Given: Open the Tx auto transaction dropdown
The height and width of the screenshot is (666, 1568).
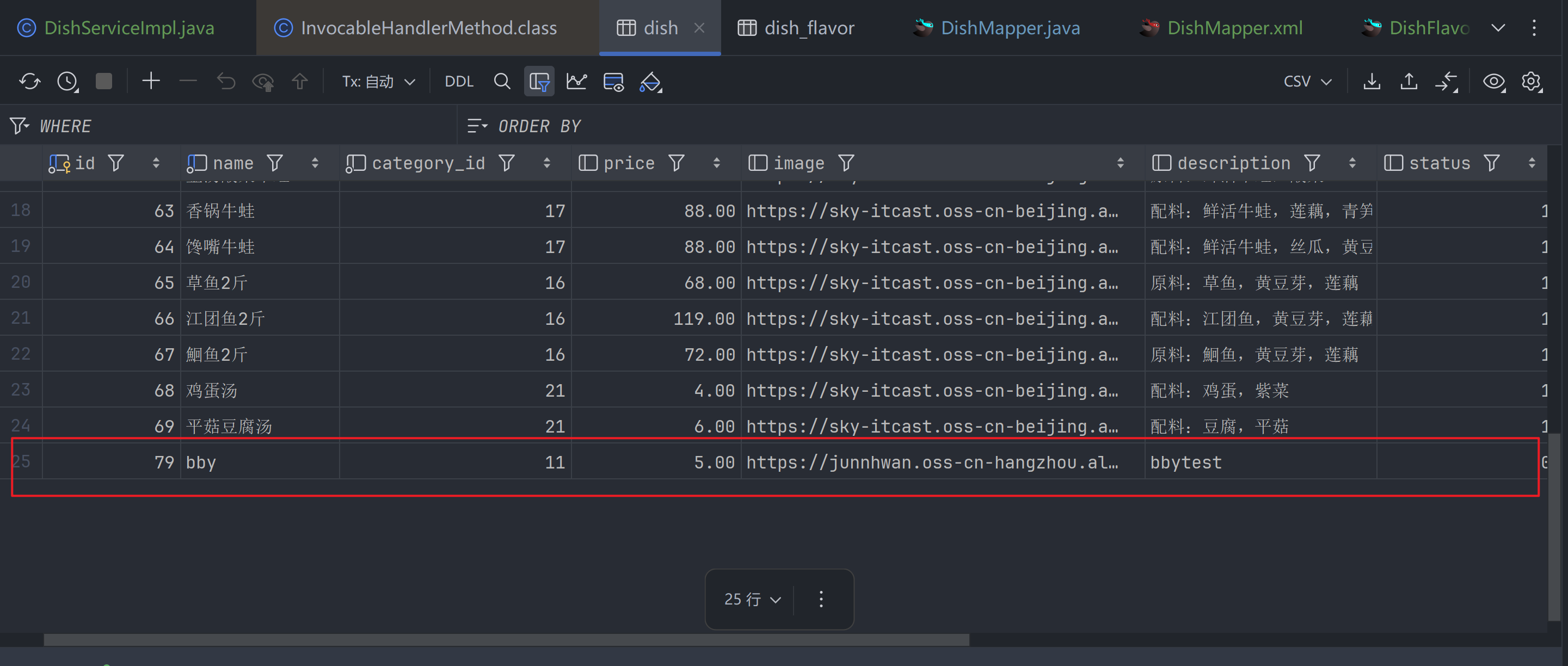Looking at the screenshot, I should click(x=378, y=82).
